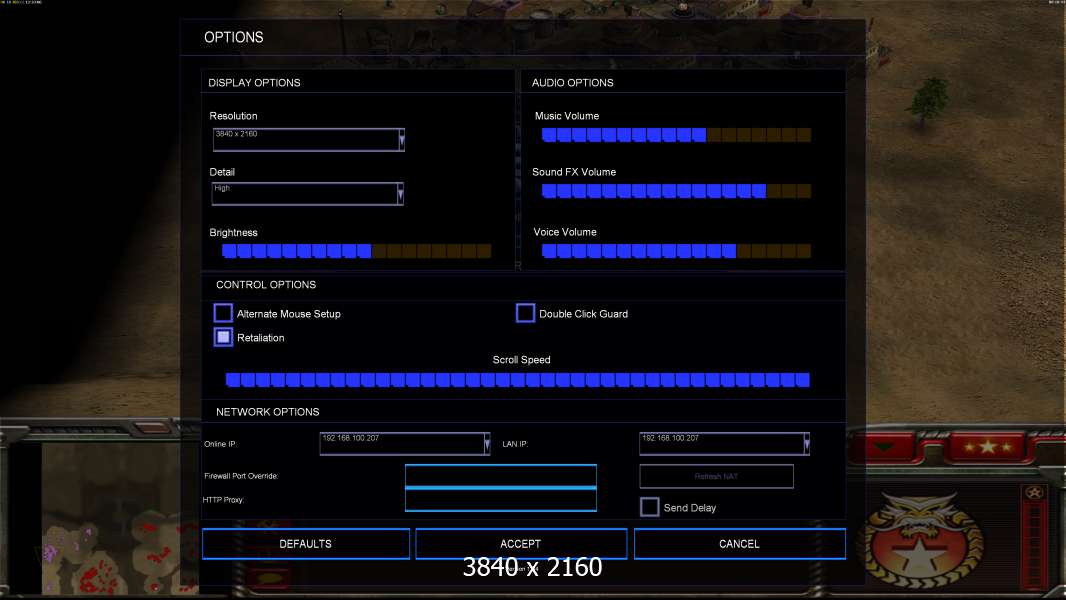Expand the Online IP dropdown
The image size is (1066, 600).
pyautogui.click(x=487, y=444)
